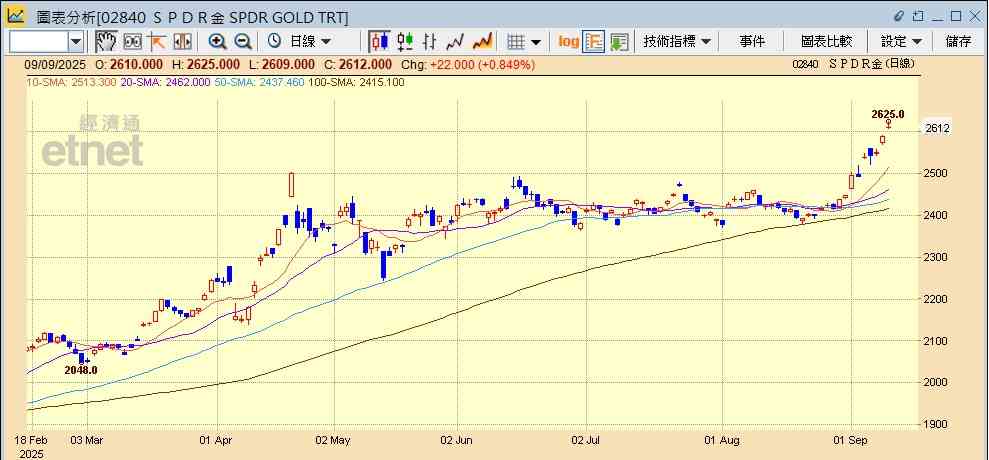
Task: Click the 02840 SPDR金(日線) chart label
Action: coord(853,64)
